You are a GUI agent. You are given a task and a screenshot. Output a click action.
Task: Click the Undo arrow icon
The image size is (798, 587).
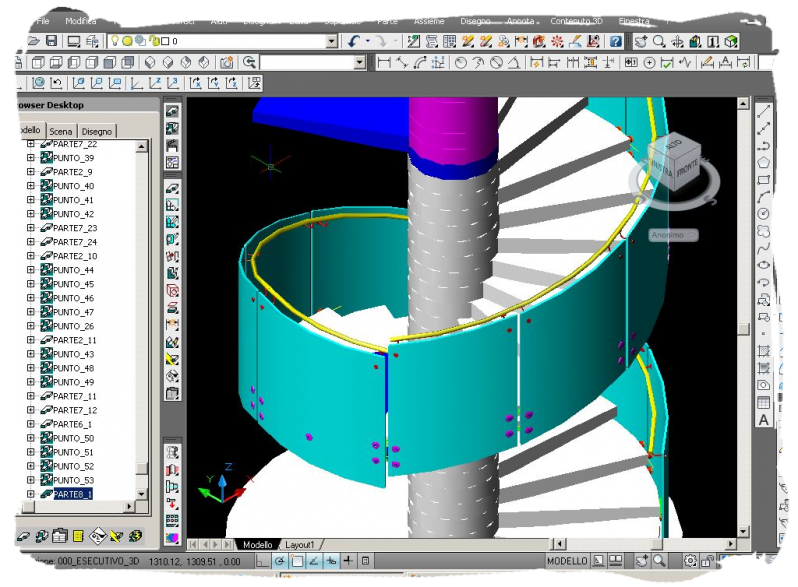[x=354, y=41]
